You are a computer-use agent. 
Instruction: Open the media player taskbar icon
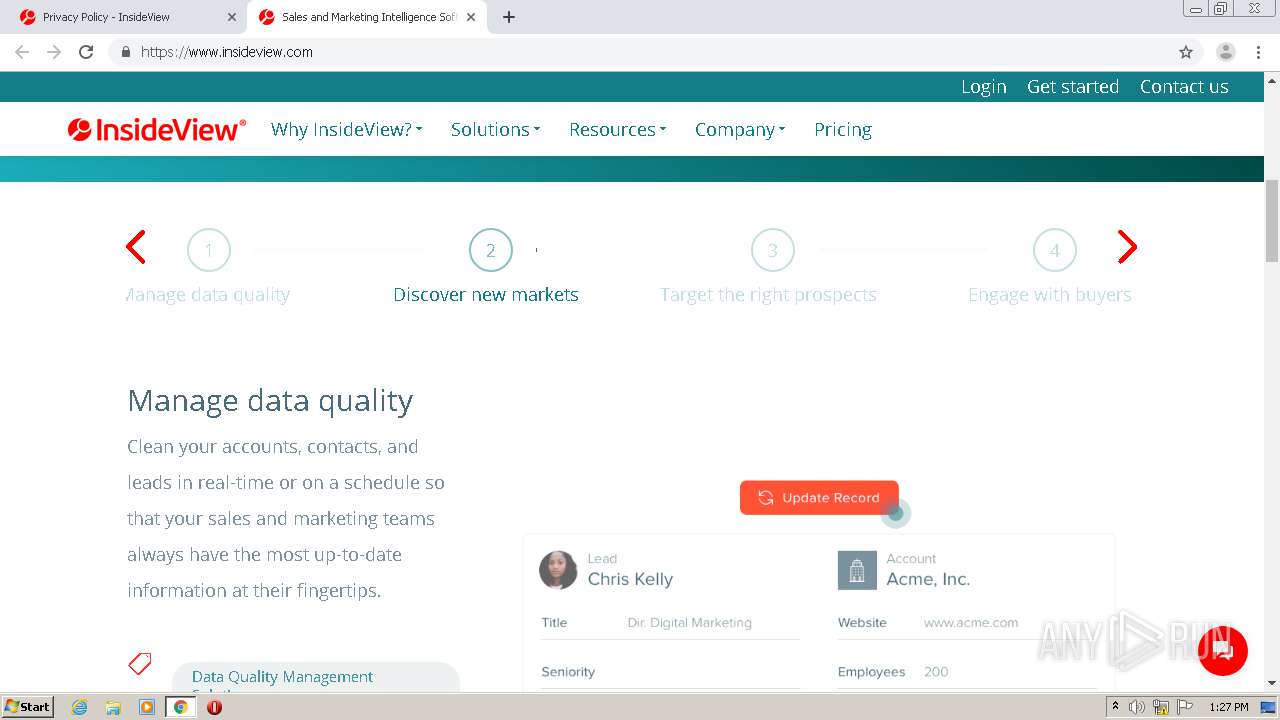(x=147, y=707)
